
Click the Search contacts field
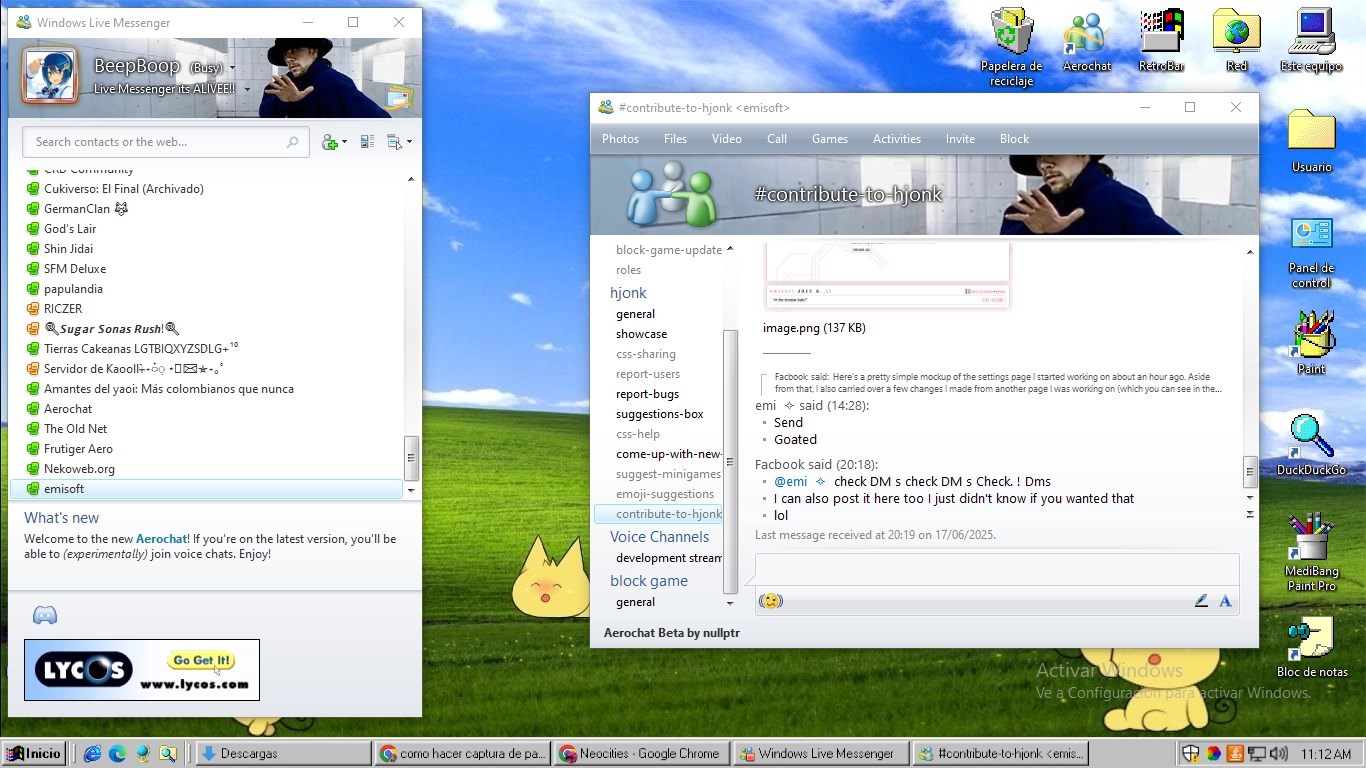(x=165, y=142)
